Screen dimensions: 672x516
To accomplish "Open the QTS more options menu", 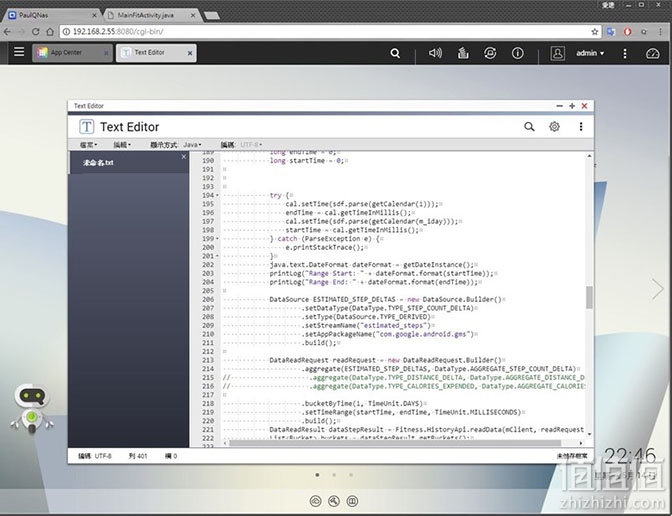I will [625, 53].
